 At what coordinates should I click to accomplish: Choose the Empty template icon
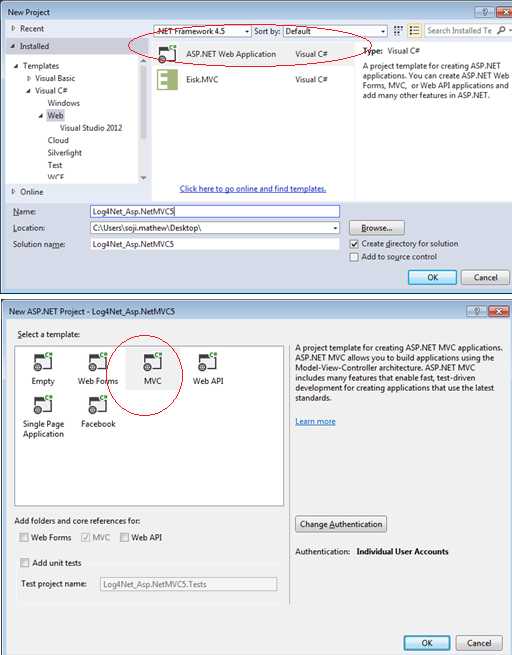[43, 362]
